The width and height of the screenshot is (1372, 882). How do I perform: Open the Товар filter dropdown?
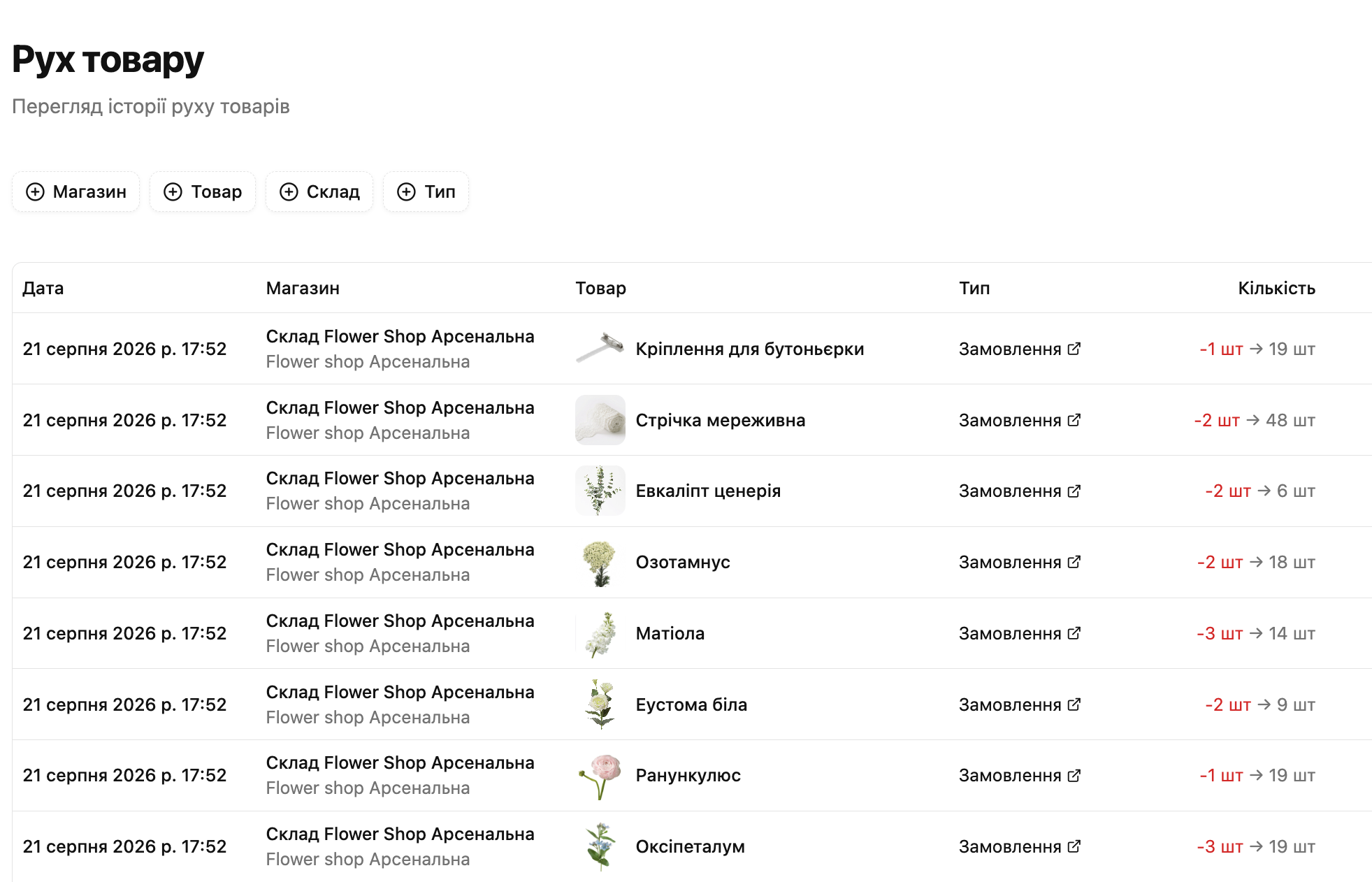(203, 191)
